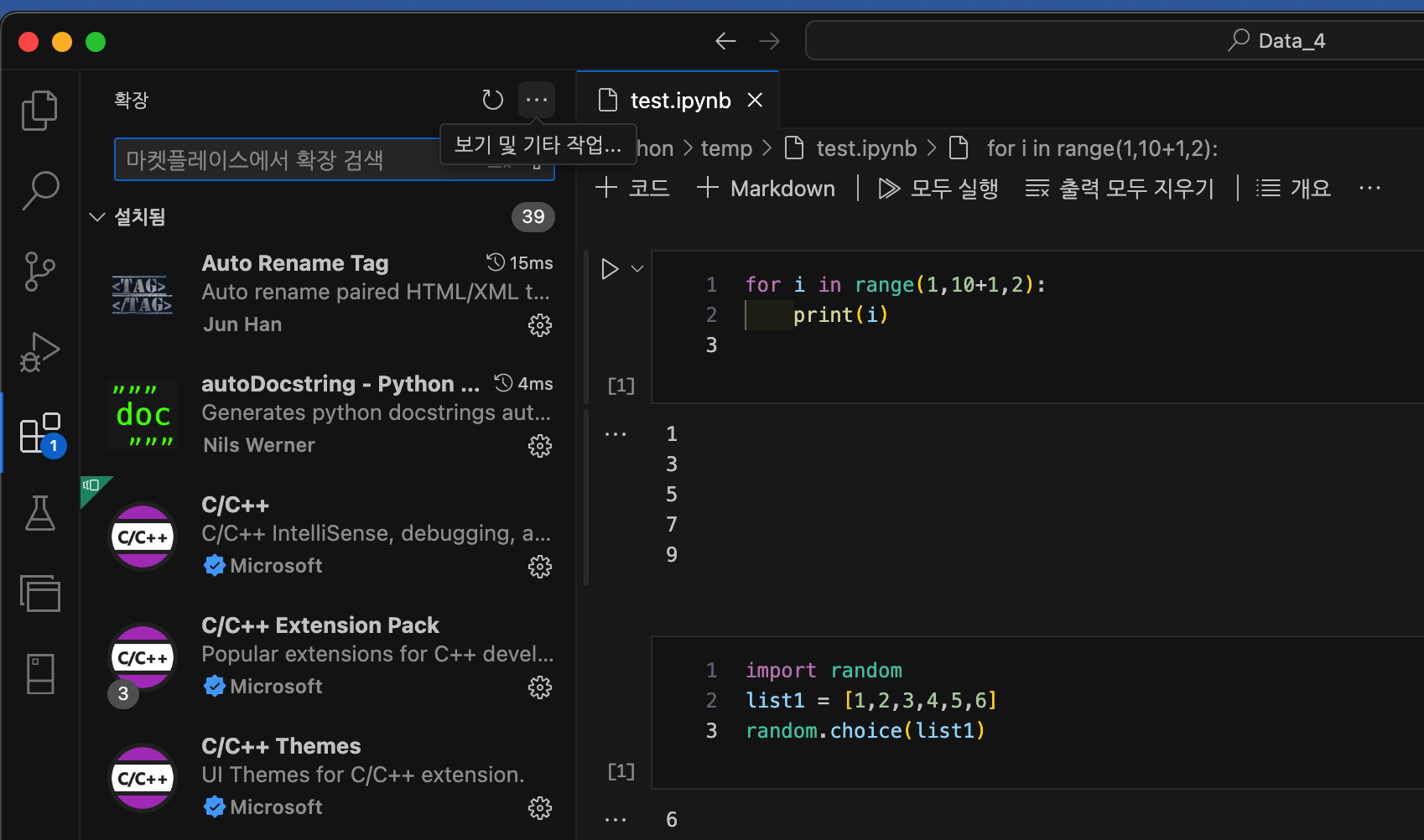
Task: Select the test.ipynb editor tab
Action: tap(678, 101)
